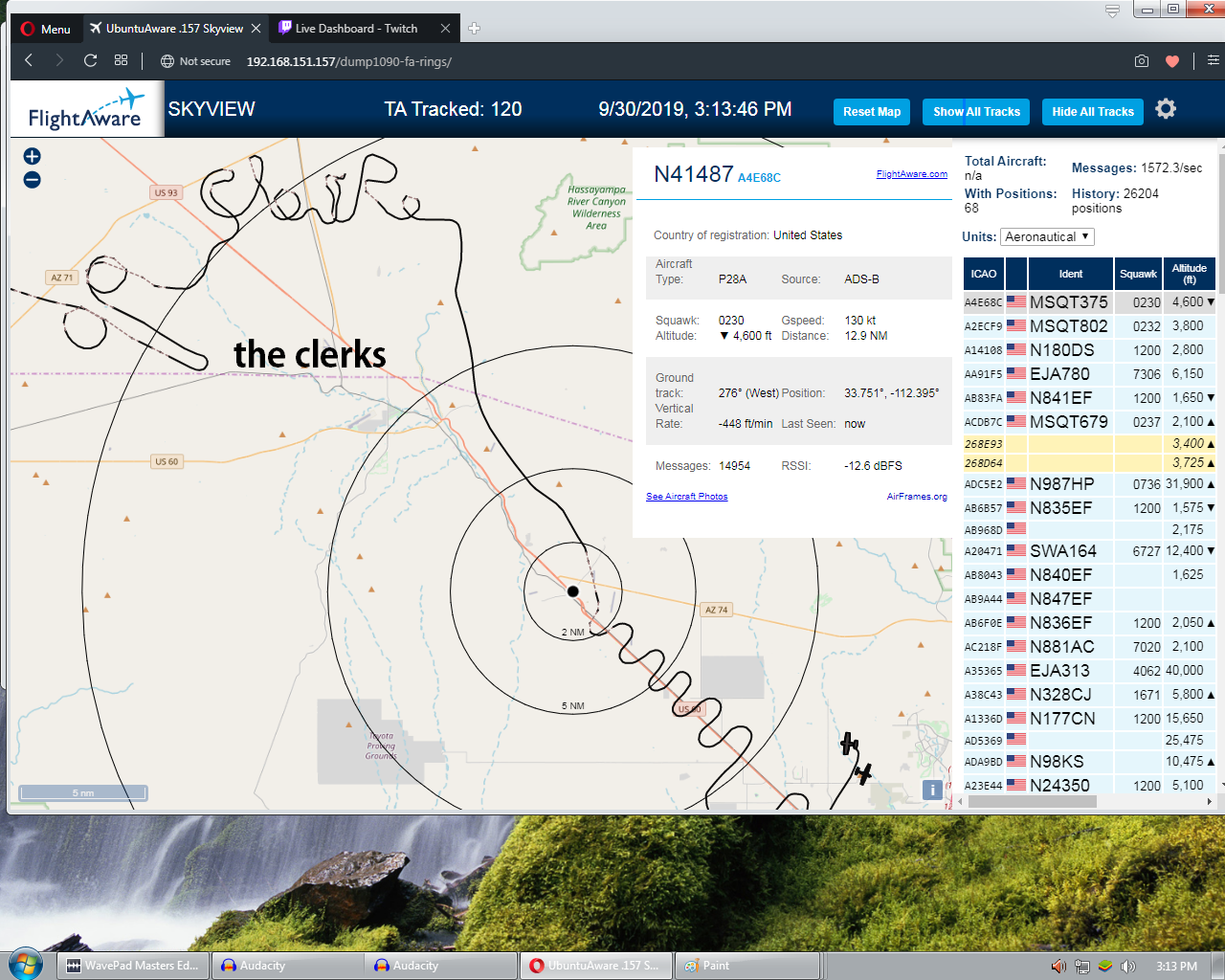
Task: Sort table by ICAO column
Action: (984, 274)
